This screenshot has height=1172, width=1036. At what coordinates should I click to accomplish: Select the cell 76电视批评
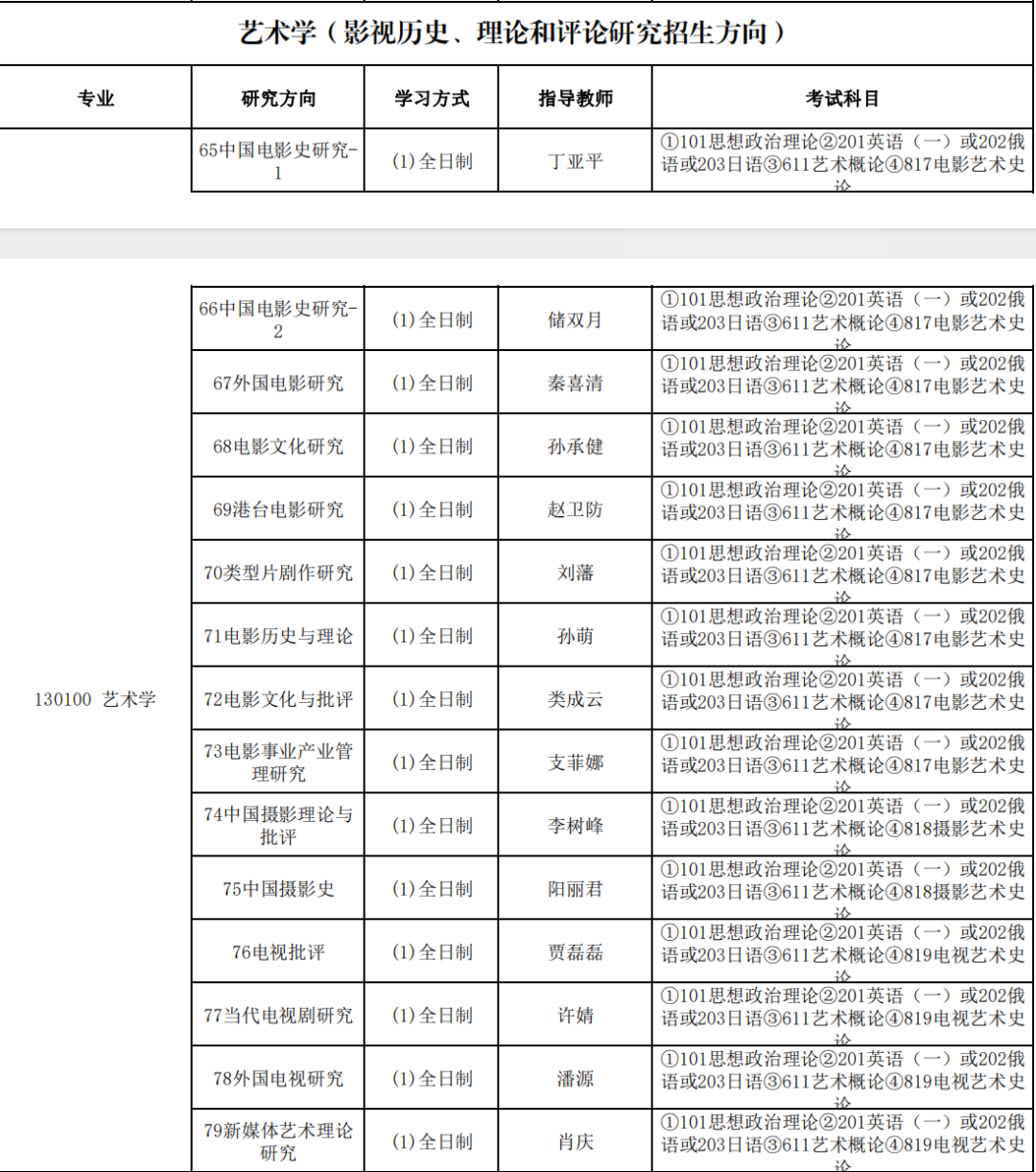coord(278,952)
